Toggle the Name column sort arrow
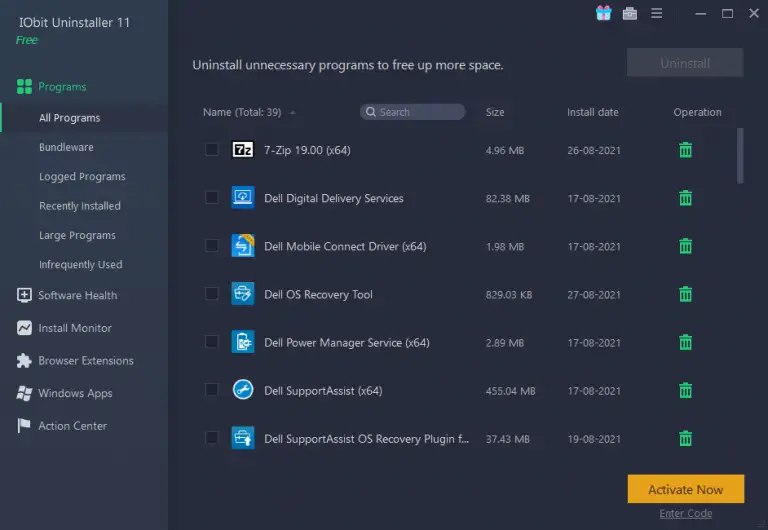The width and height of the screenshot is (768, 530). pyautogui.click(x=292, y=113)
